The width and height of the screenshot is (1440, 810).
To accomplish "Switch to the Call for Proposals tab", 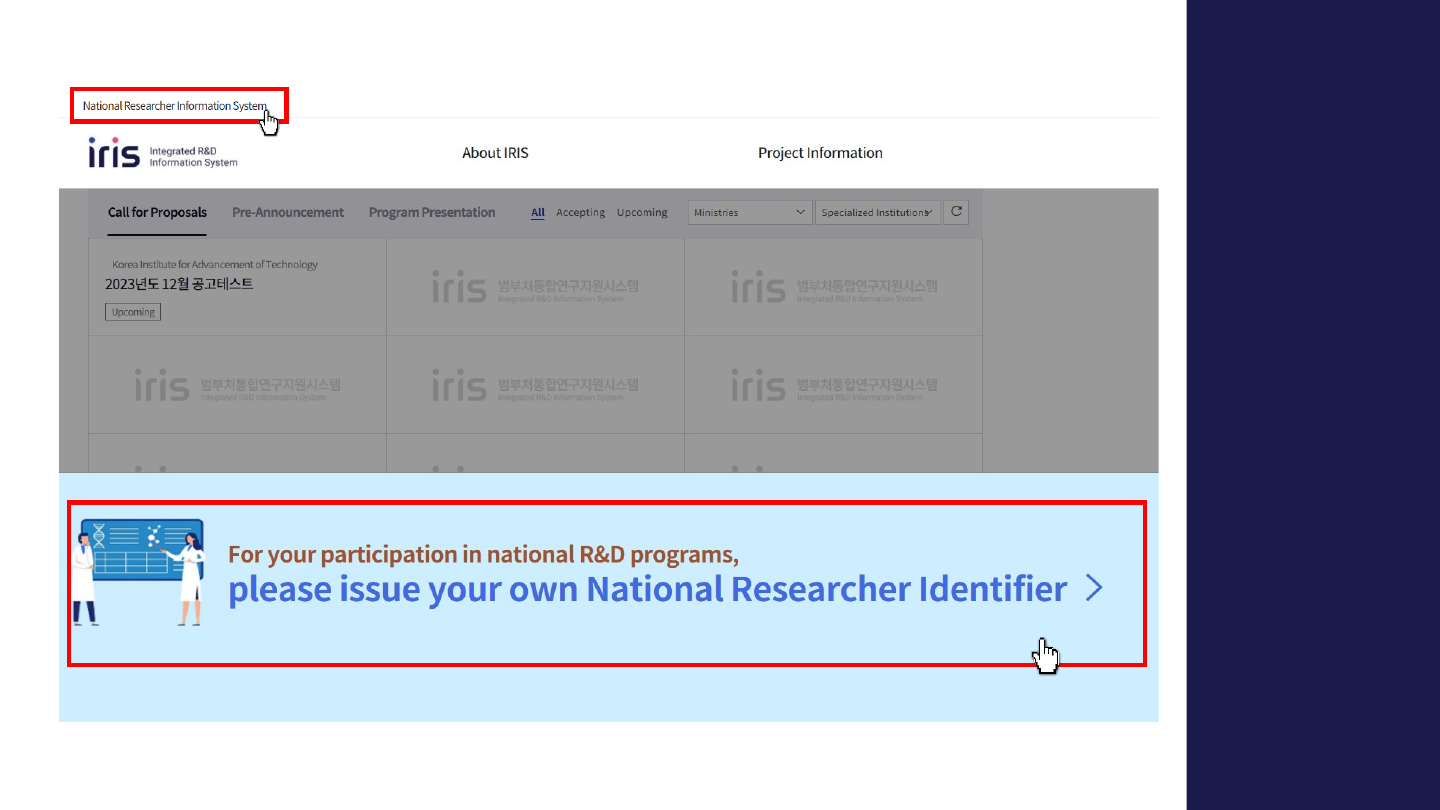I will pyautogui.click(x=157, y=212).
